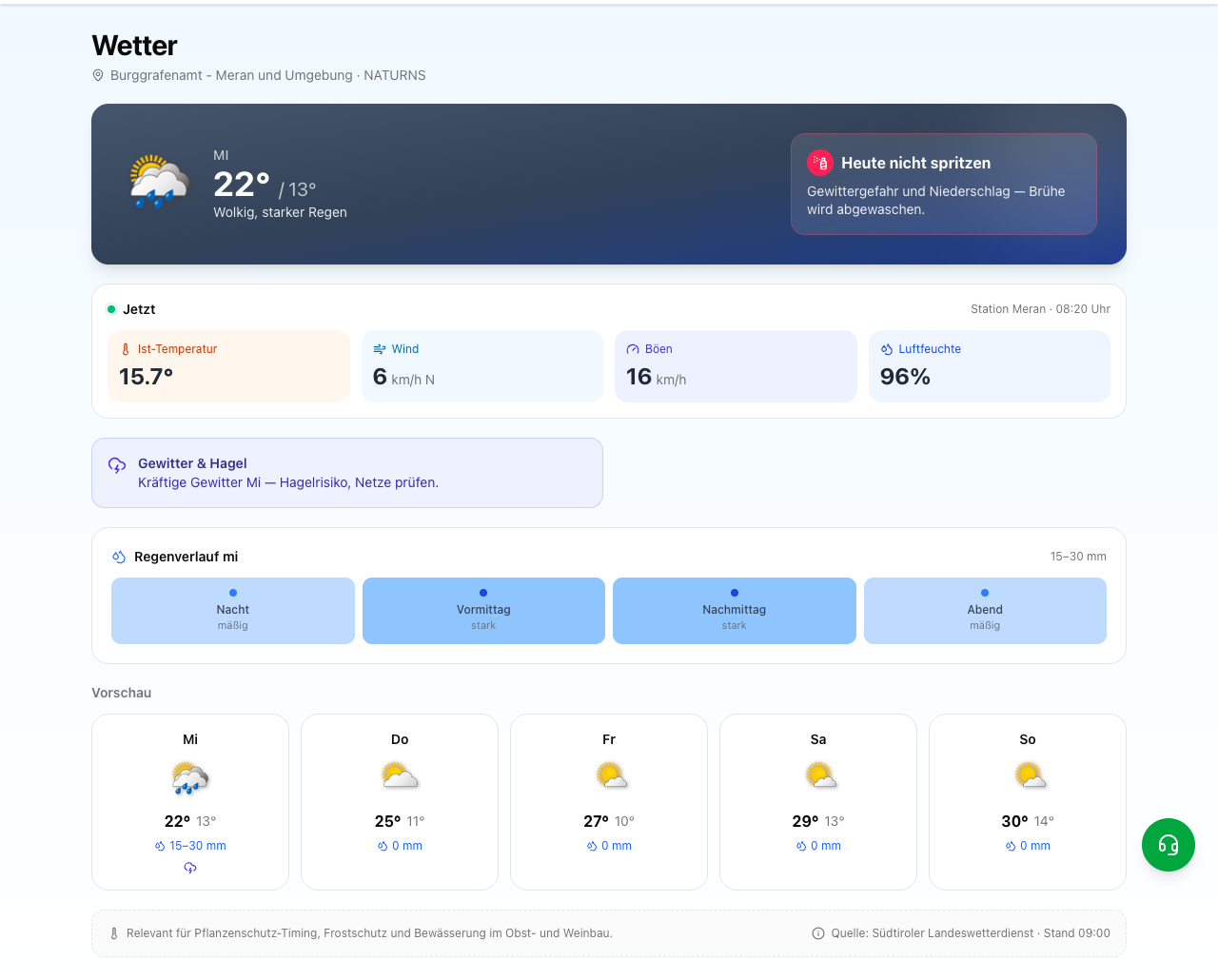Select the Nachmittag rain period tile
The image size is (1218, 980).
tap(735, 611)
